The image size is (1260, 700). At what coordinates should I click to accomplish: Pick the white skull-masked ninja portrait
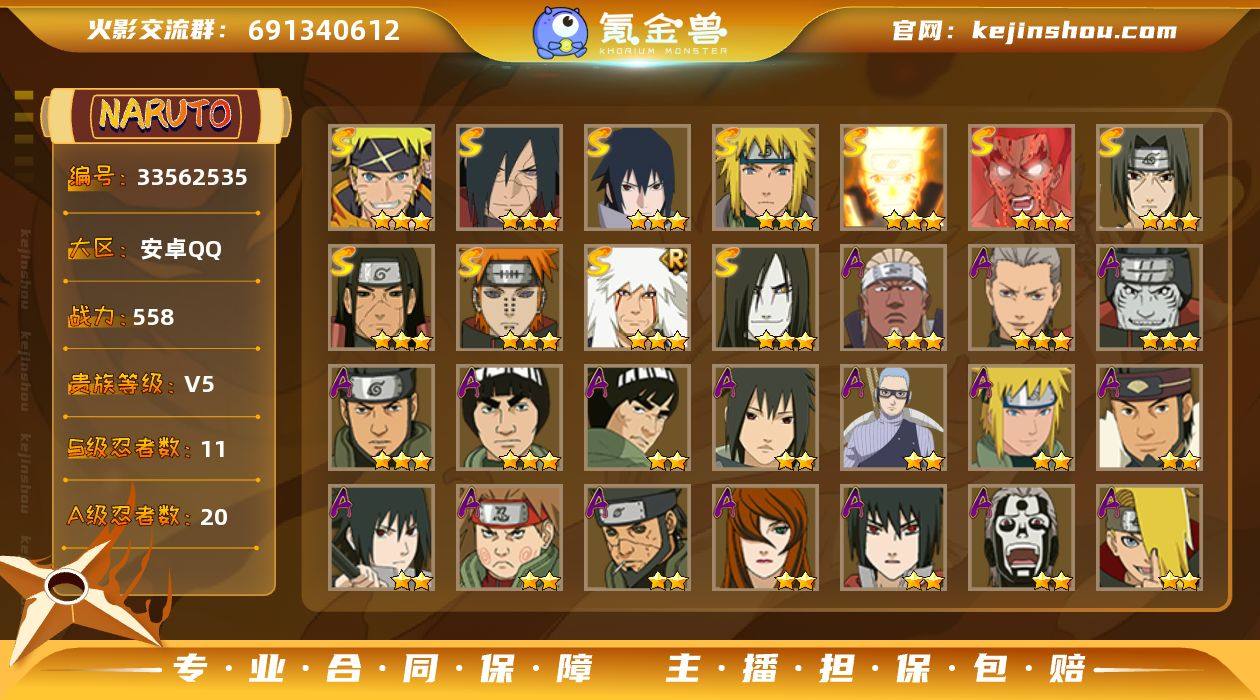[x=1021, y=538]
